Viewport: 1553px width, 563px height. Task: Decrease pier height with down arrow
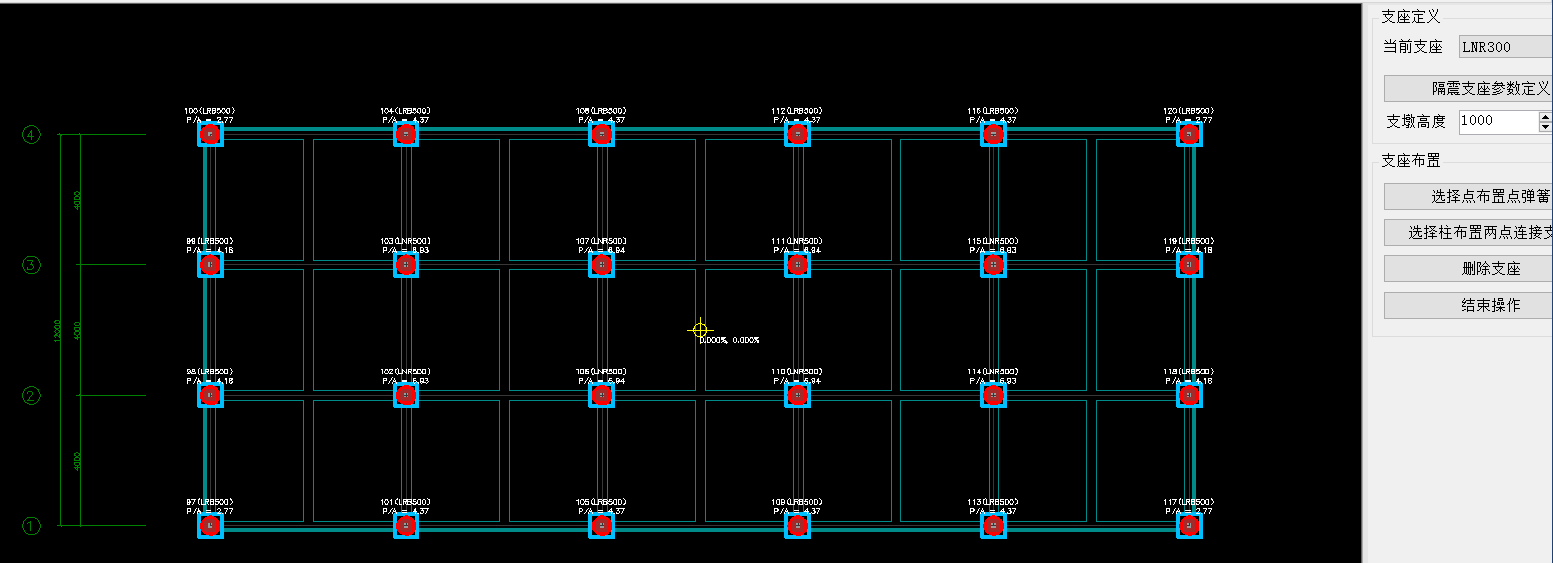pos(1545,127)
